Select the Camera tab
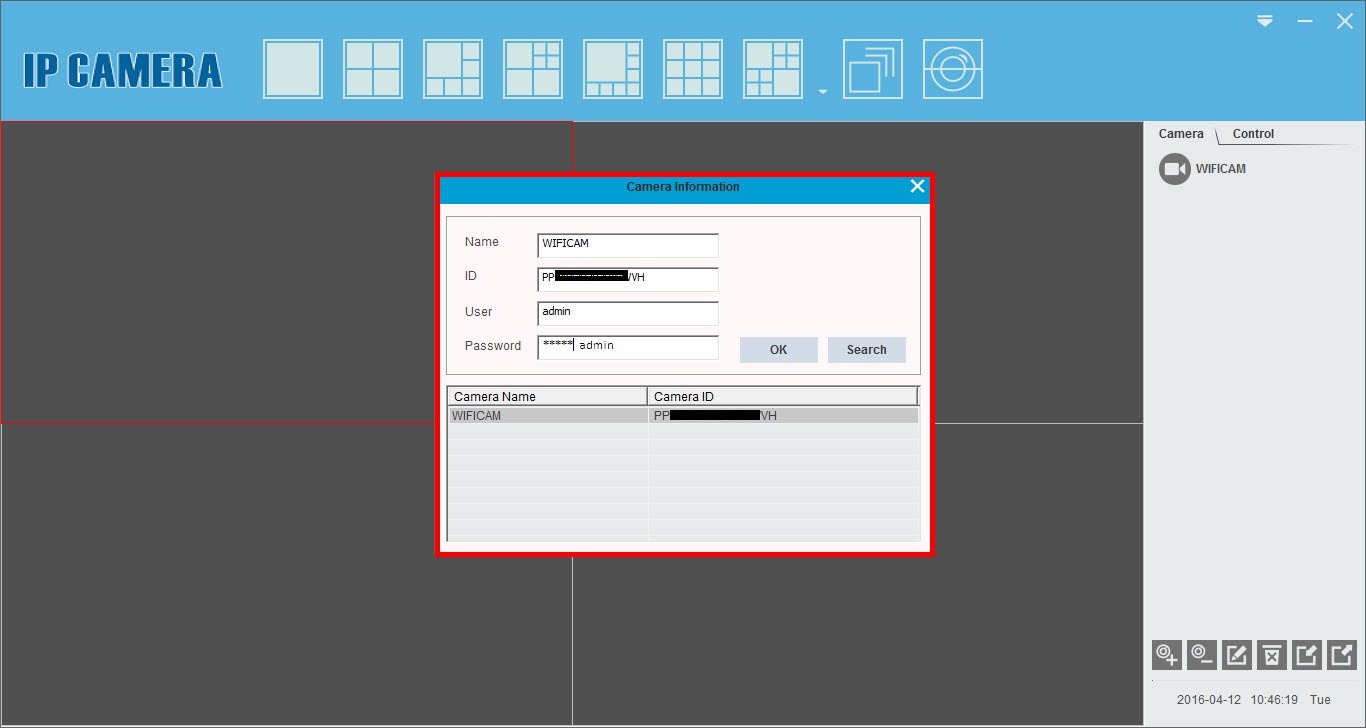1366x728 pixels. (1181, 133)
